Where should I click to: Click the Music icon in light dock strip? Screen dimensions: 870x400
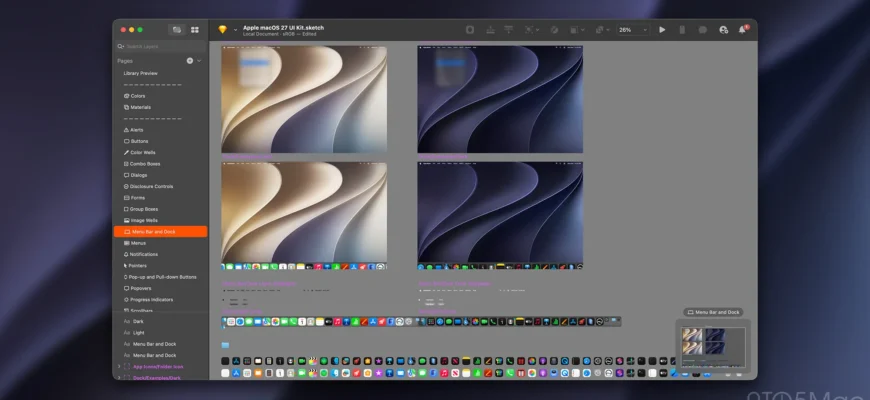(x=337, y=322)
